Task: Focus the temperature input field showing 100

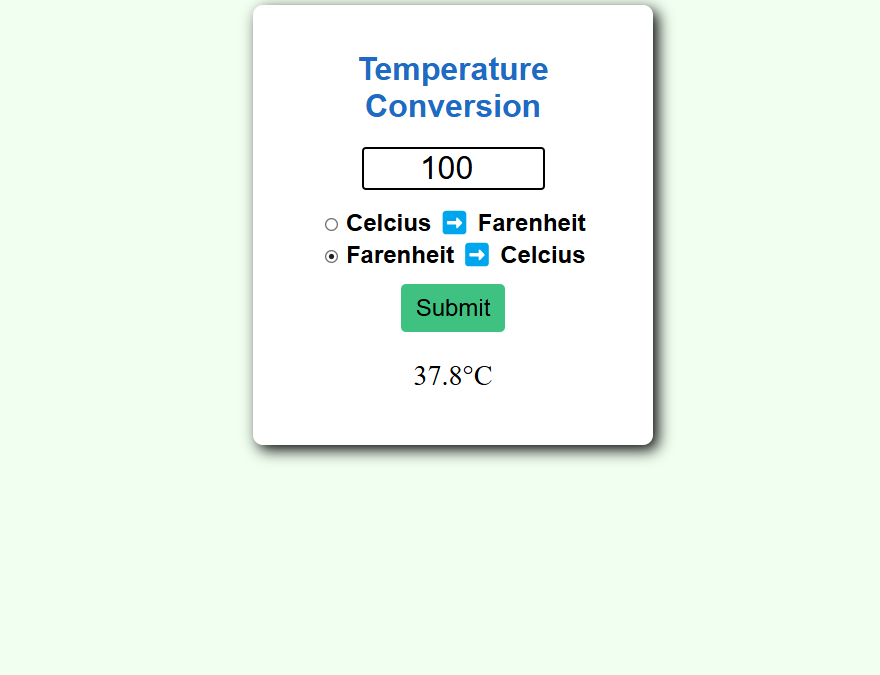Action: point(453,168)
